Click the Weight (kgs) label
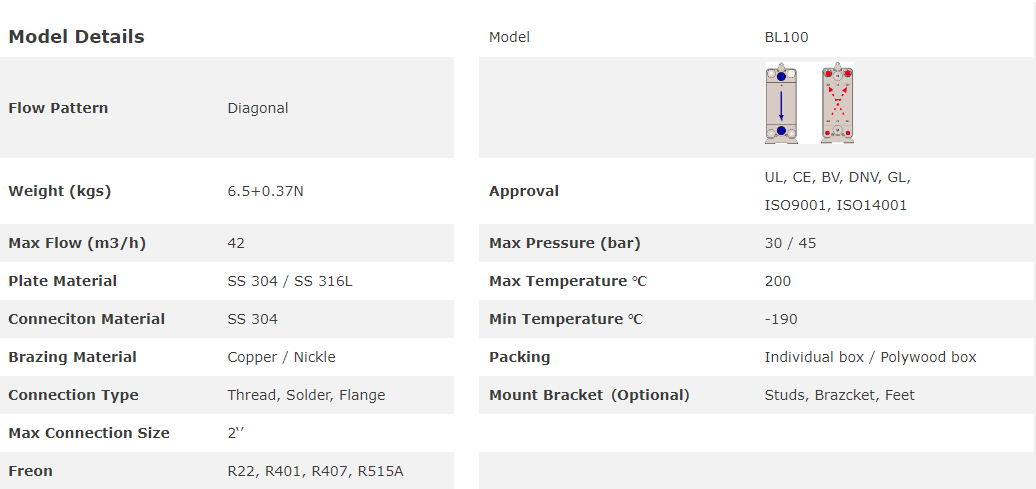 pos(59,191)
